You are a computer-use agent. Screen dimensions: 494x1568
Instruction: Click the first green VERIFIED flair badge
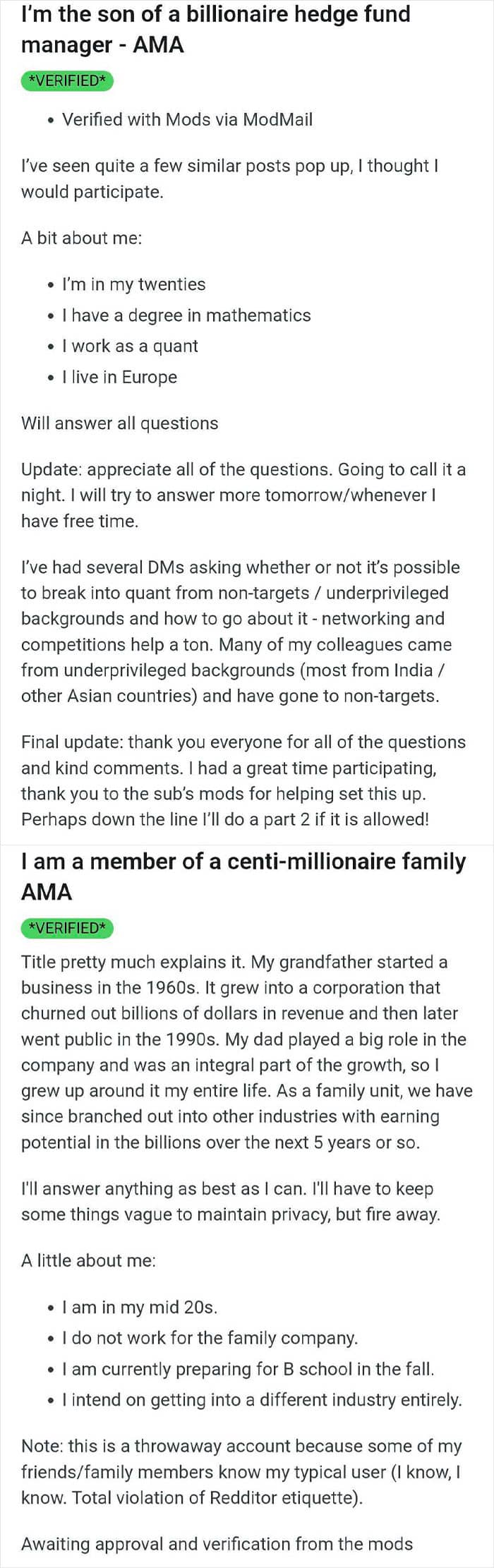coord(67,80)
